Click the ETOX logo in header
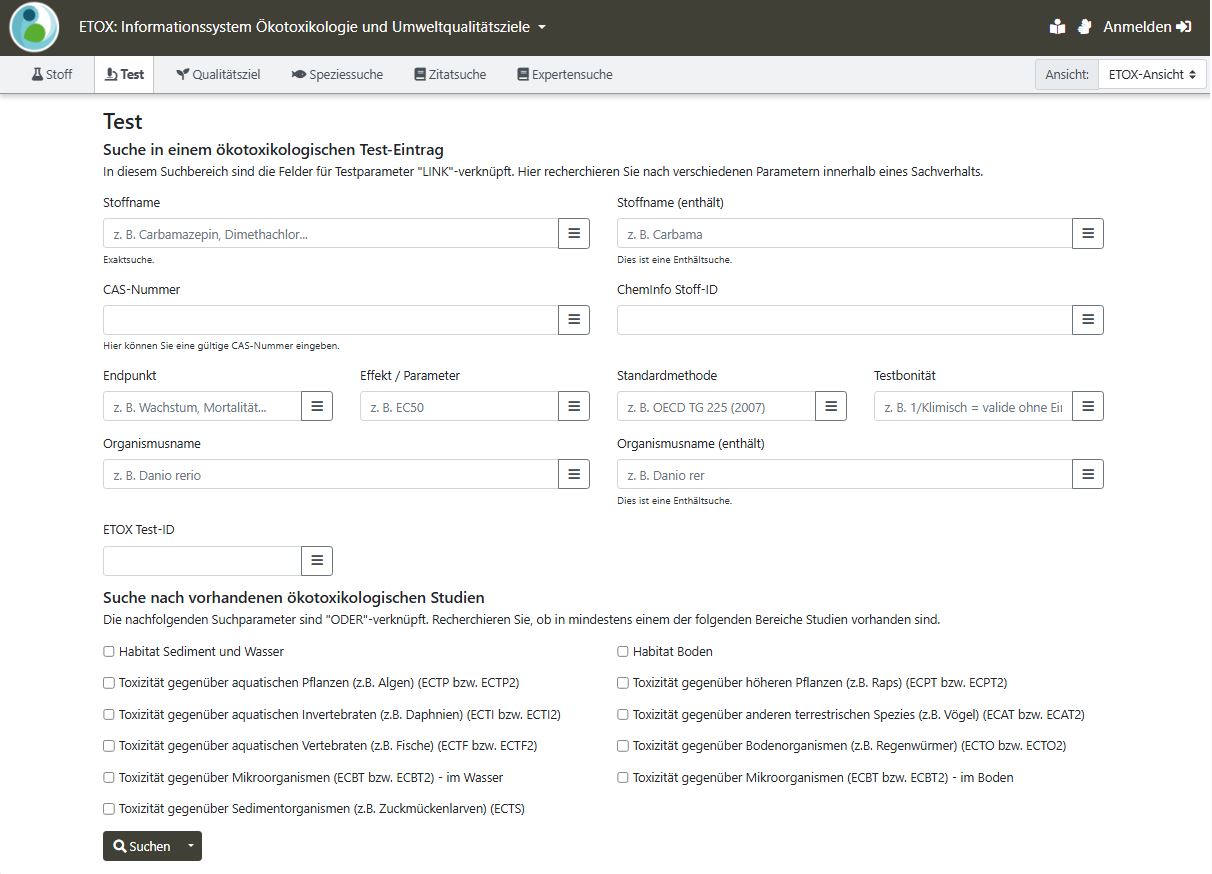 34,27
